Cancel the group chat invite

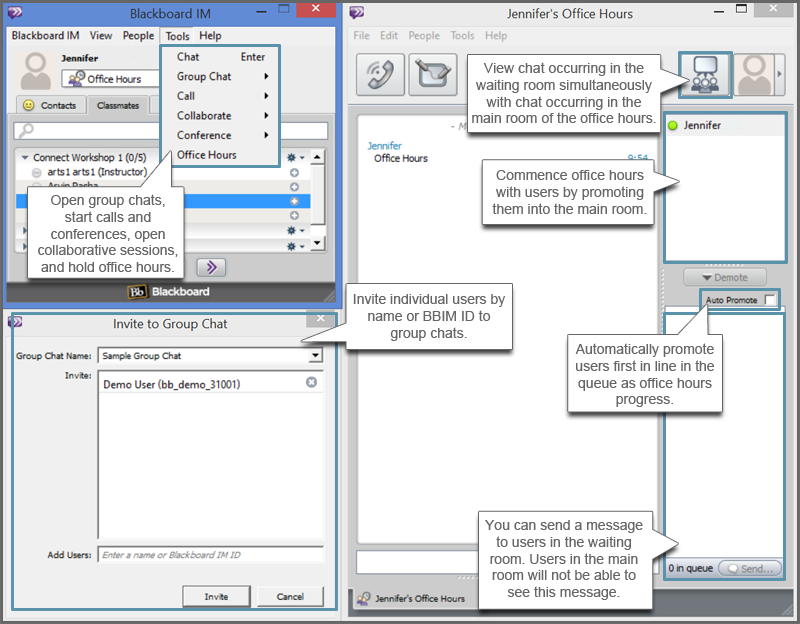click(x=290, y=596)
